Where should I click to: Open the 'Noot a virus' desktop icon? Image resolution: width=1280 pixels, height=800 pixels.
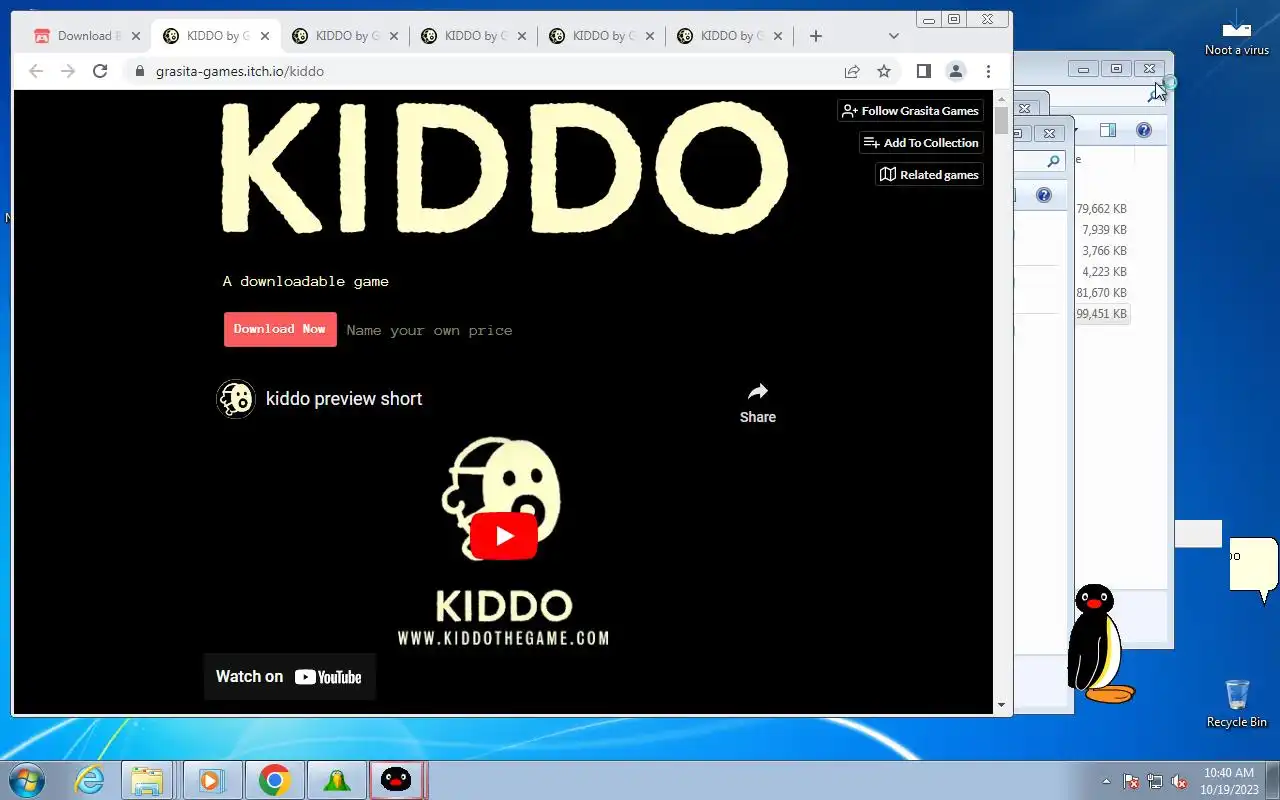(1237, 32)
